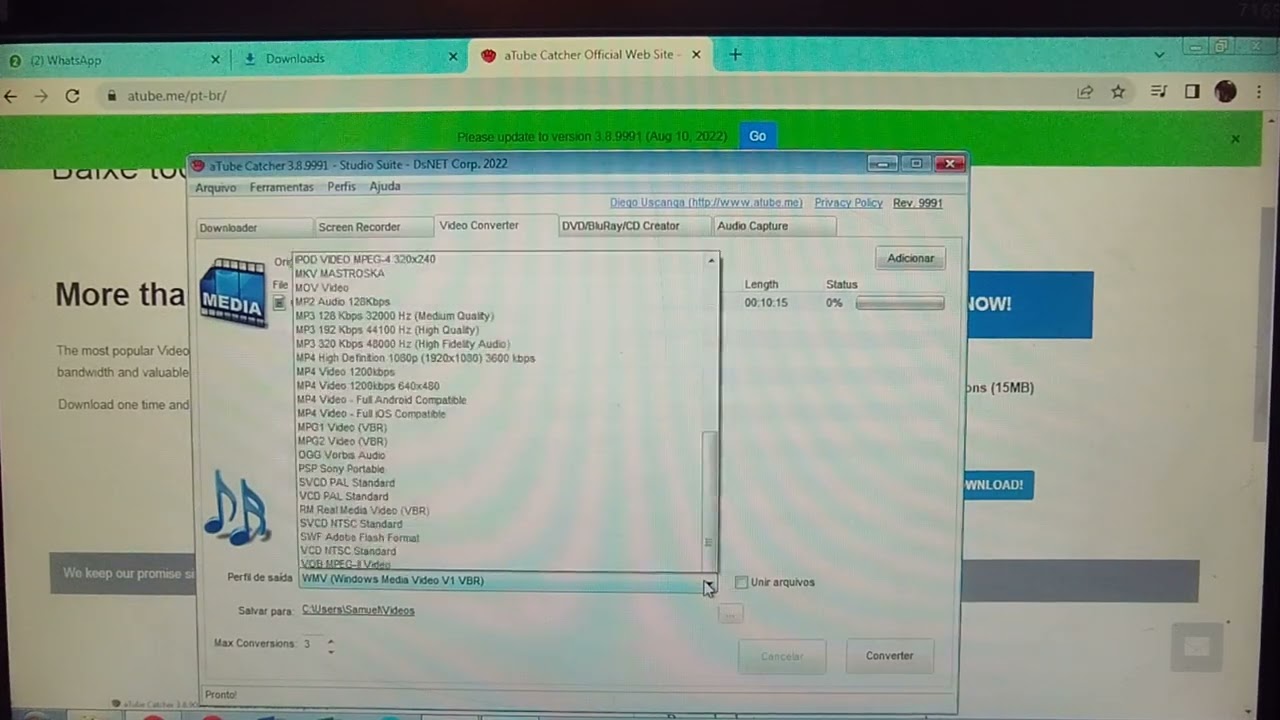Select SWF Adobe Flash Format profile

[x=359, y=538]
